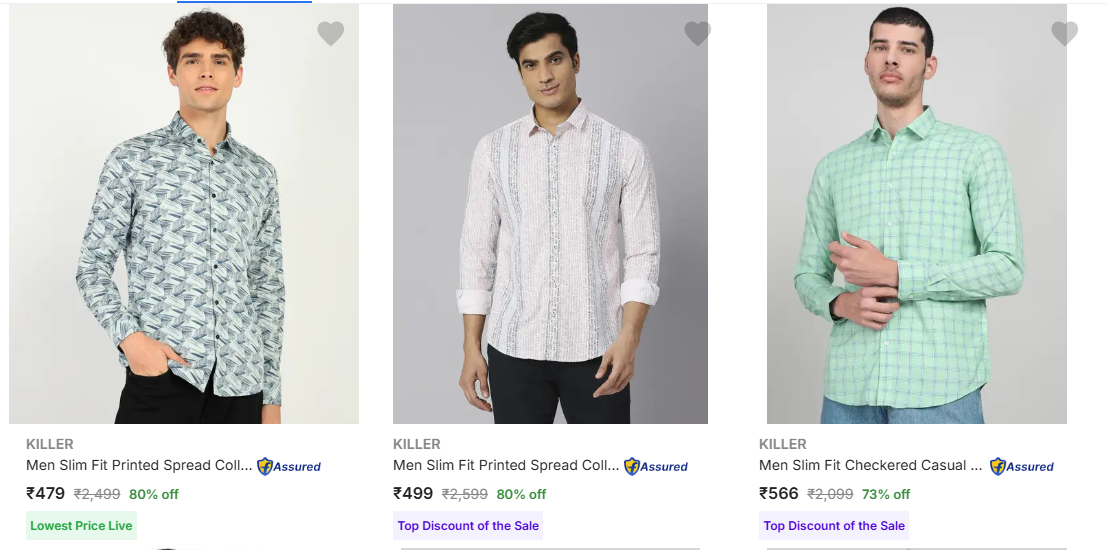Screen dimensions: 1107x550
Task: Wishlist the blue printed shirt via heart icon
Action: (x=330, y=34)
